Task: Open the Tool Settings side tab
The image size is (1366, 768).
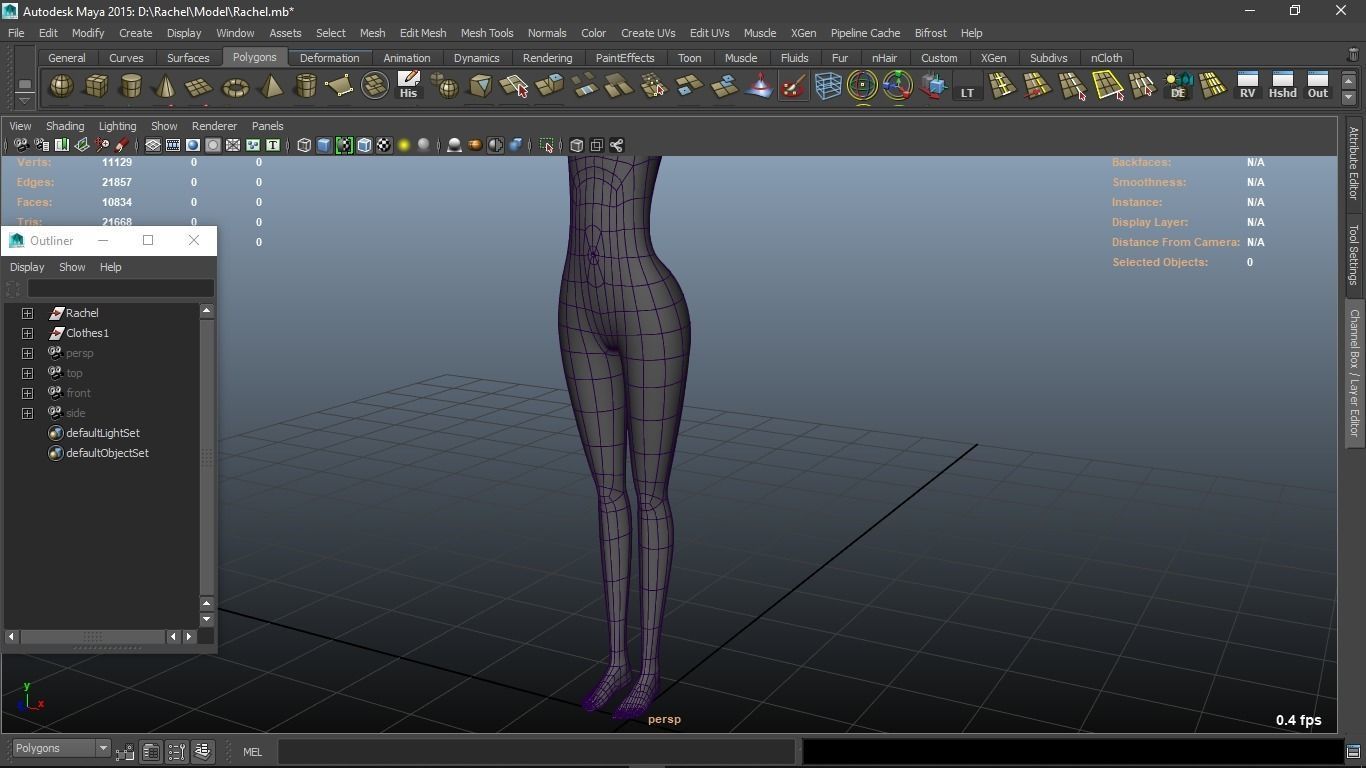Action: click(x=1354, y=254)
